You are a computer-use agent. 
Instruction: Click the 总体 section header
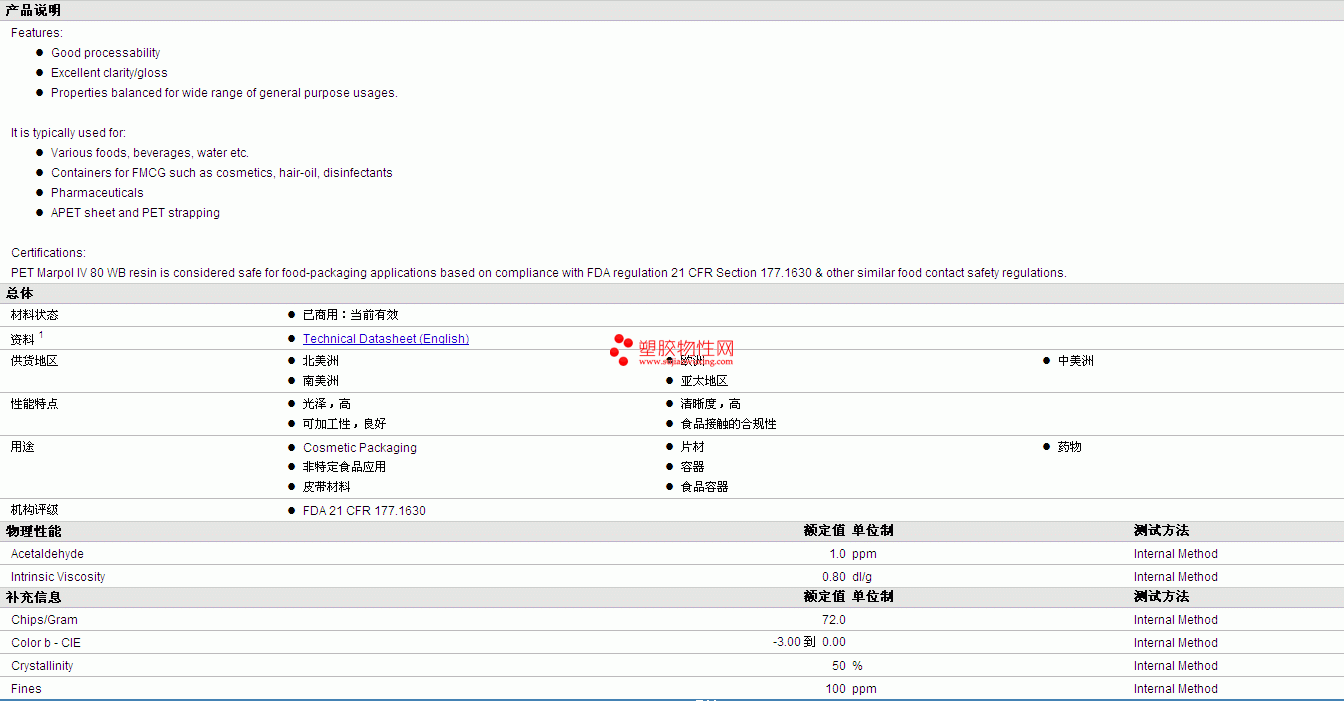[x=19, y=293]
